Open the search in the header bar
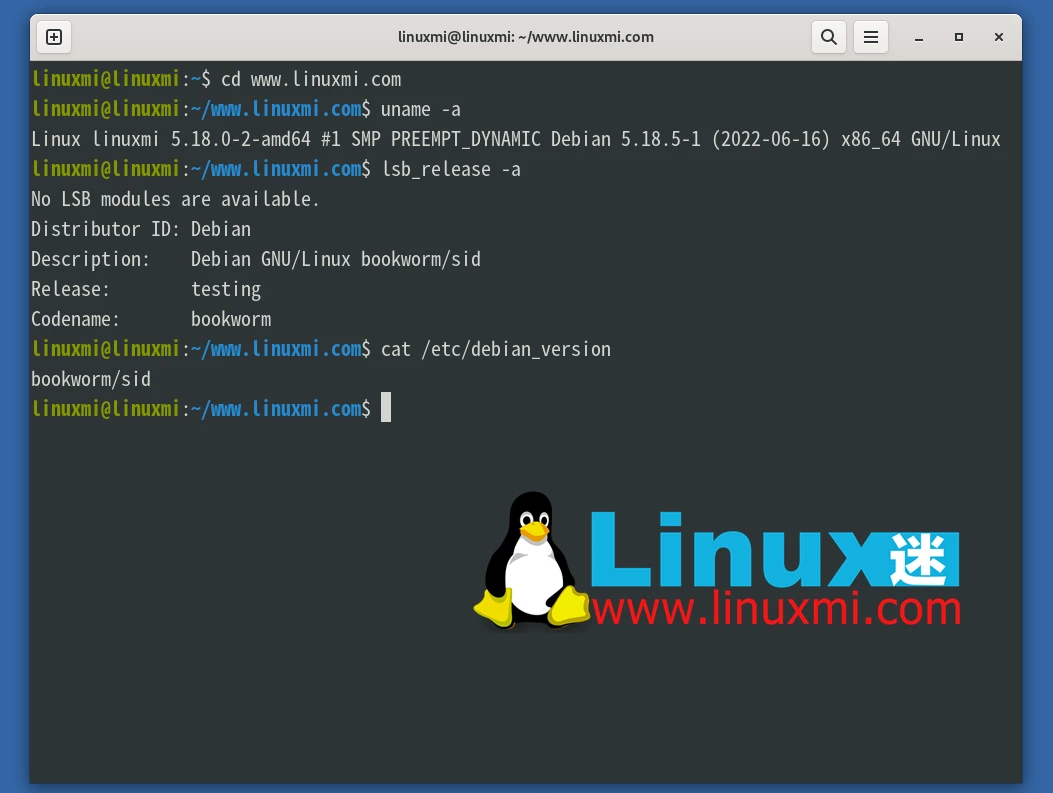The width and height of the screenshot is (1053, 793). tap(828, 37)
